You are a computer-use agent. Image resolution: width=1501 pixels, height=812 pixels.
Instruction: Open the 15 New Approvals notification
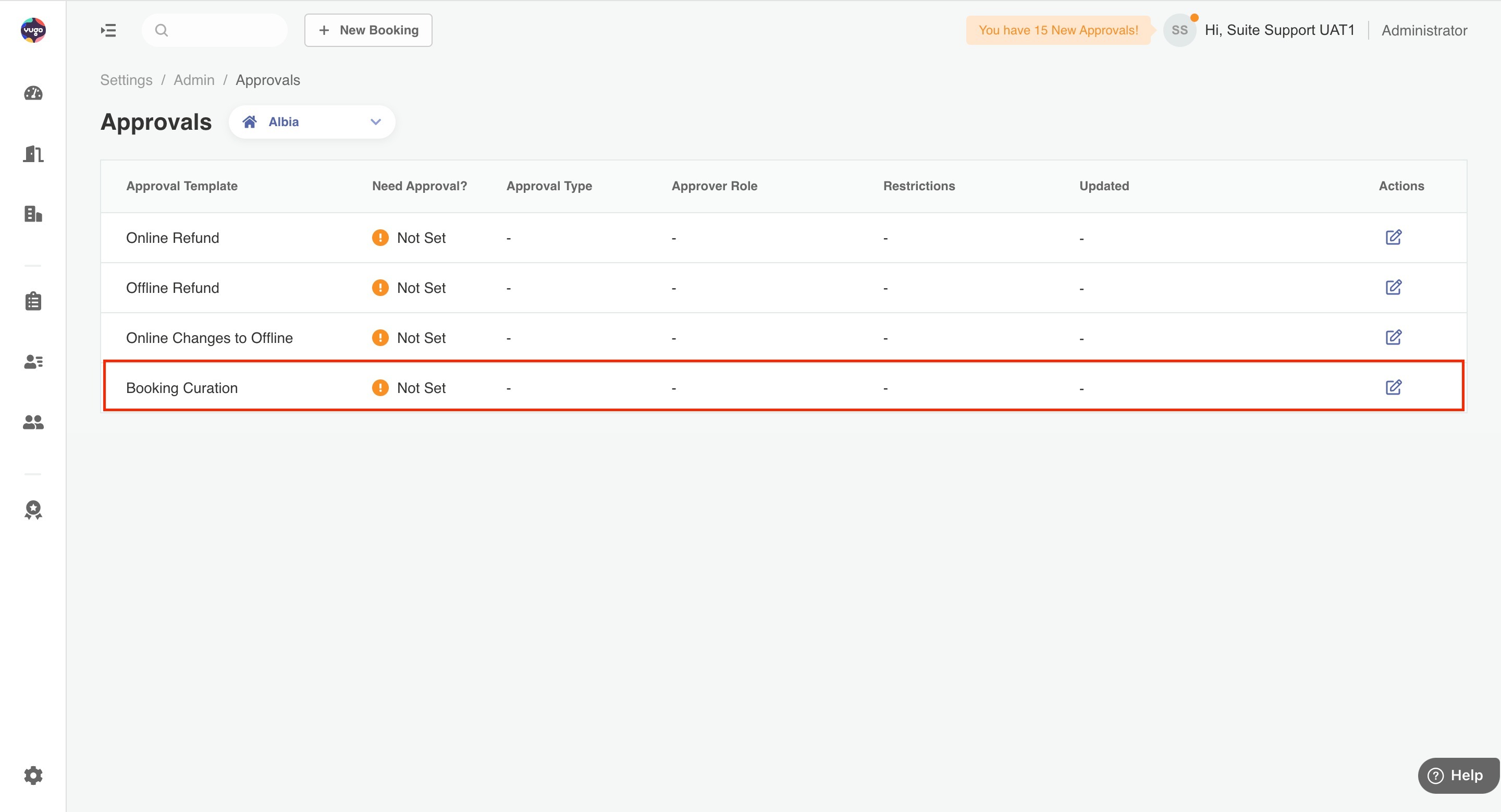[x=1058, y=30]
